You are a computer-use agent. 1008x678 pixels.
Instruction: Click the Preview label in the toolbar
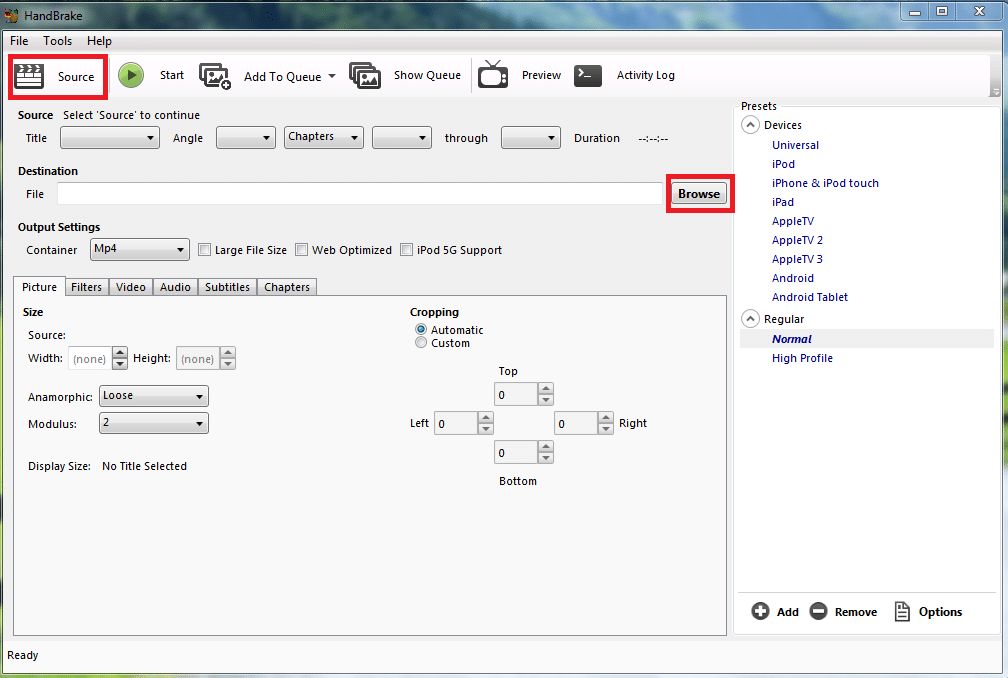click(x=541, y=75)
